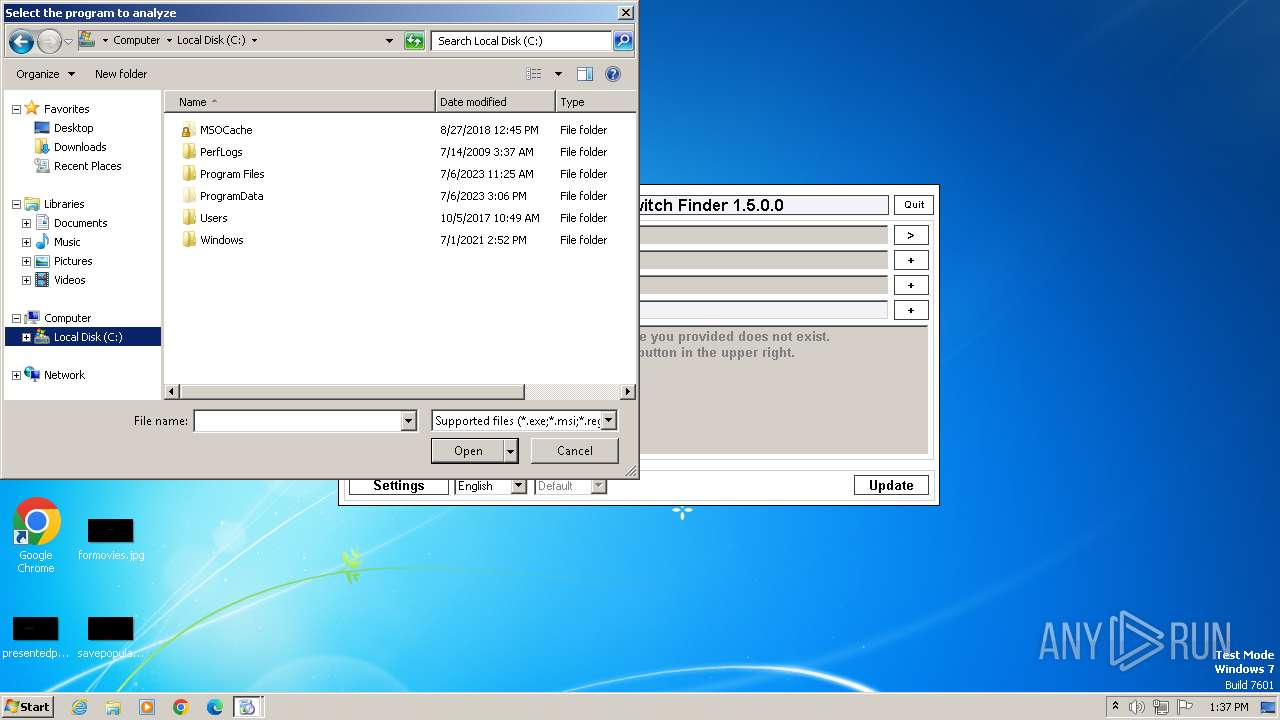
Task: Cancel the file selection dialog
Action: click(x=574, y=451)
